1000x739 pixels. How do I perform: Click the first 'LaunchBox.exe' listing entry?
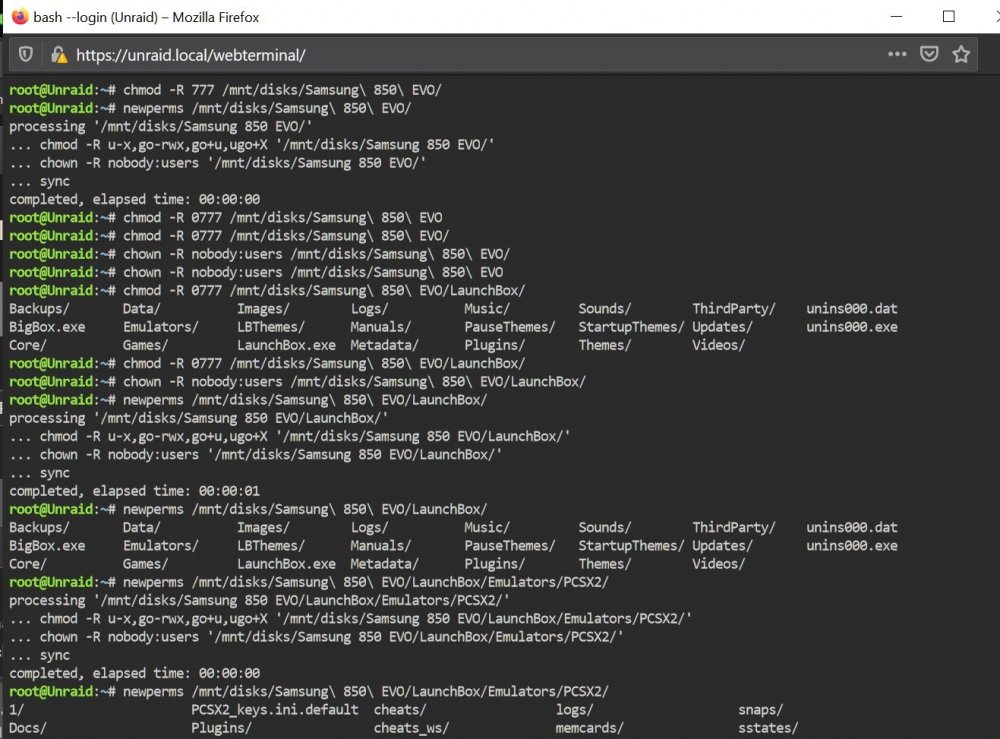pos(286,345)
